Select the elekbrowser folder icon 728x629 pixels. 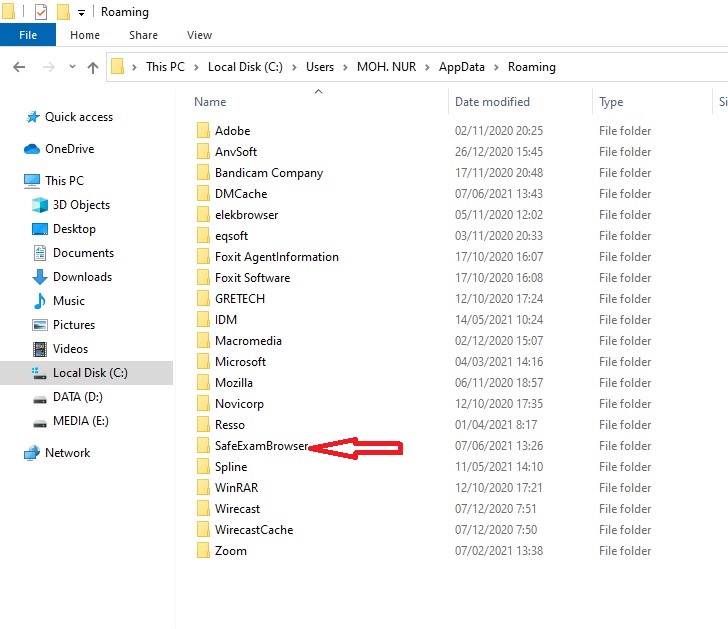tap(203, 214)
